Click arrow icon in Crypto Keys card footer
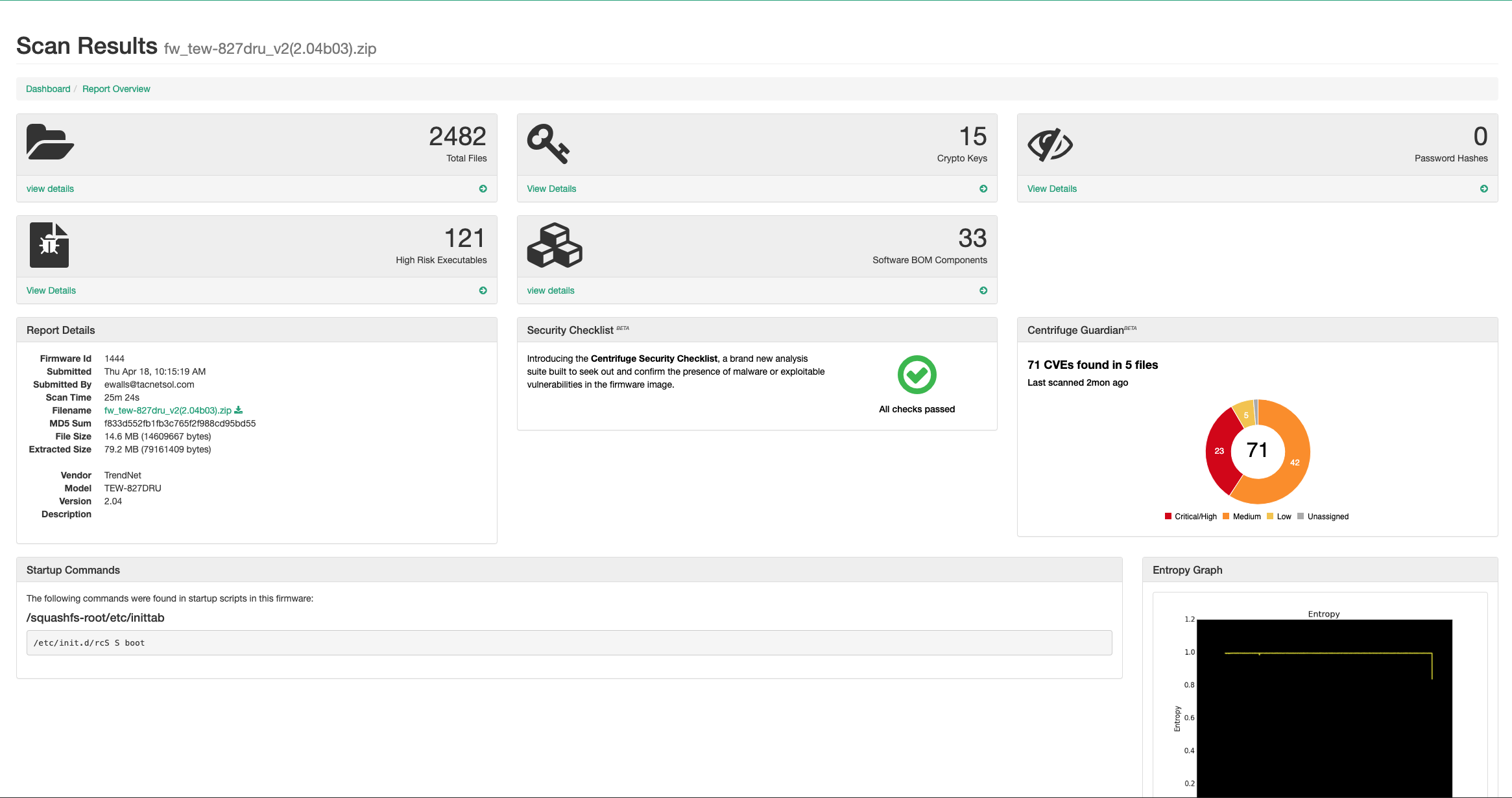This screenshot has height=798, width=1512. point(983,189)
